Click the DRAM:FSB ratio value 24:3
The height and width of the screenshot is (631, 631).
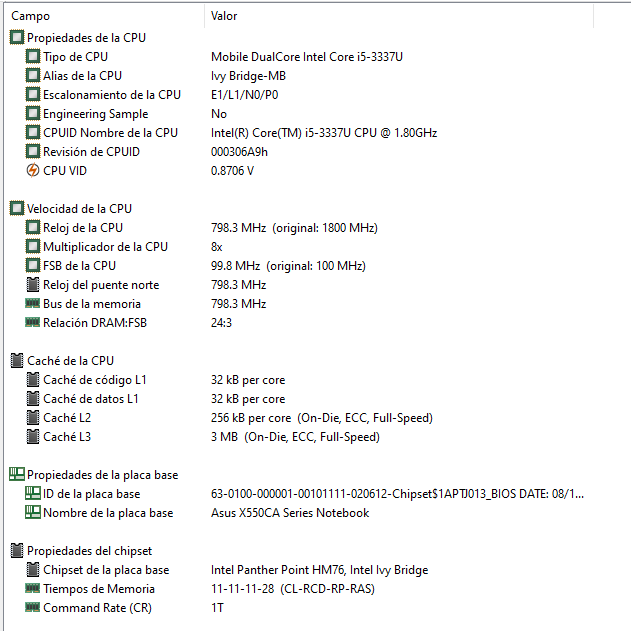pyautogui.click(x=221, y=323)
